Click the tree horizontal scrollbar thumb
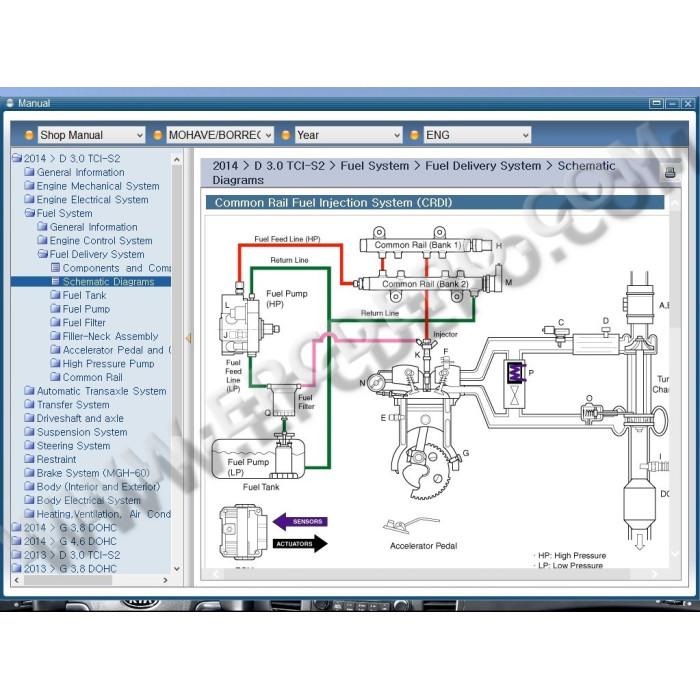This screenshot has height=700, width=700. click(x=67, y=580)
